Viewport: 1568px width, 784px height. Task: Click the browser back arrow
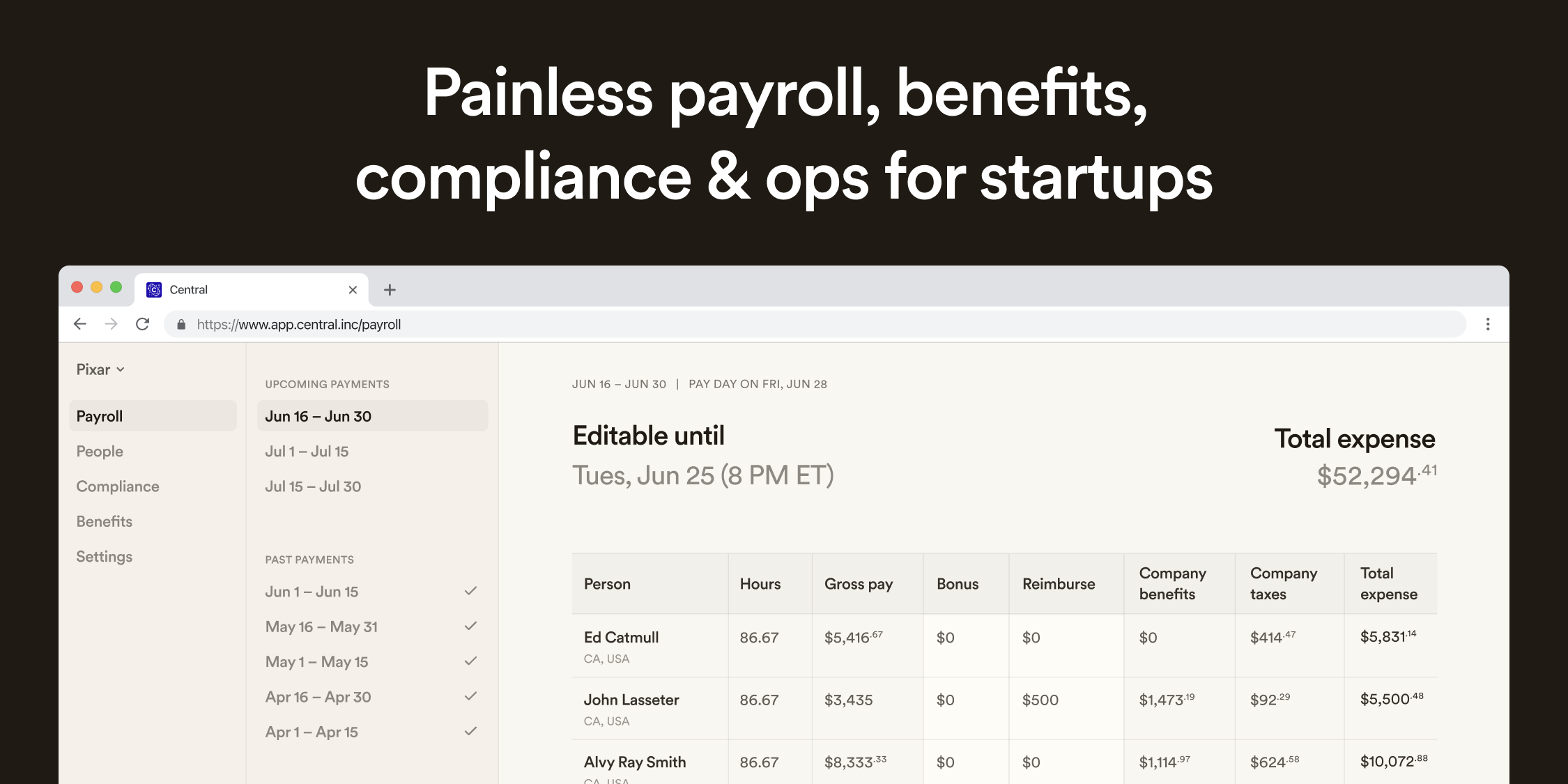[80, 324]
